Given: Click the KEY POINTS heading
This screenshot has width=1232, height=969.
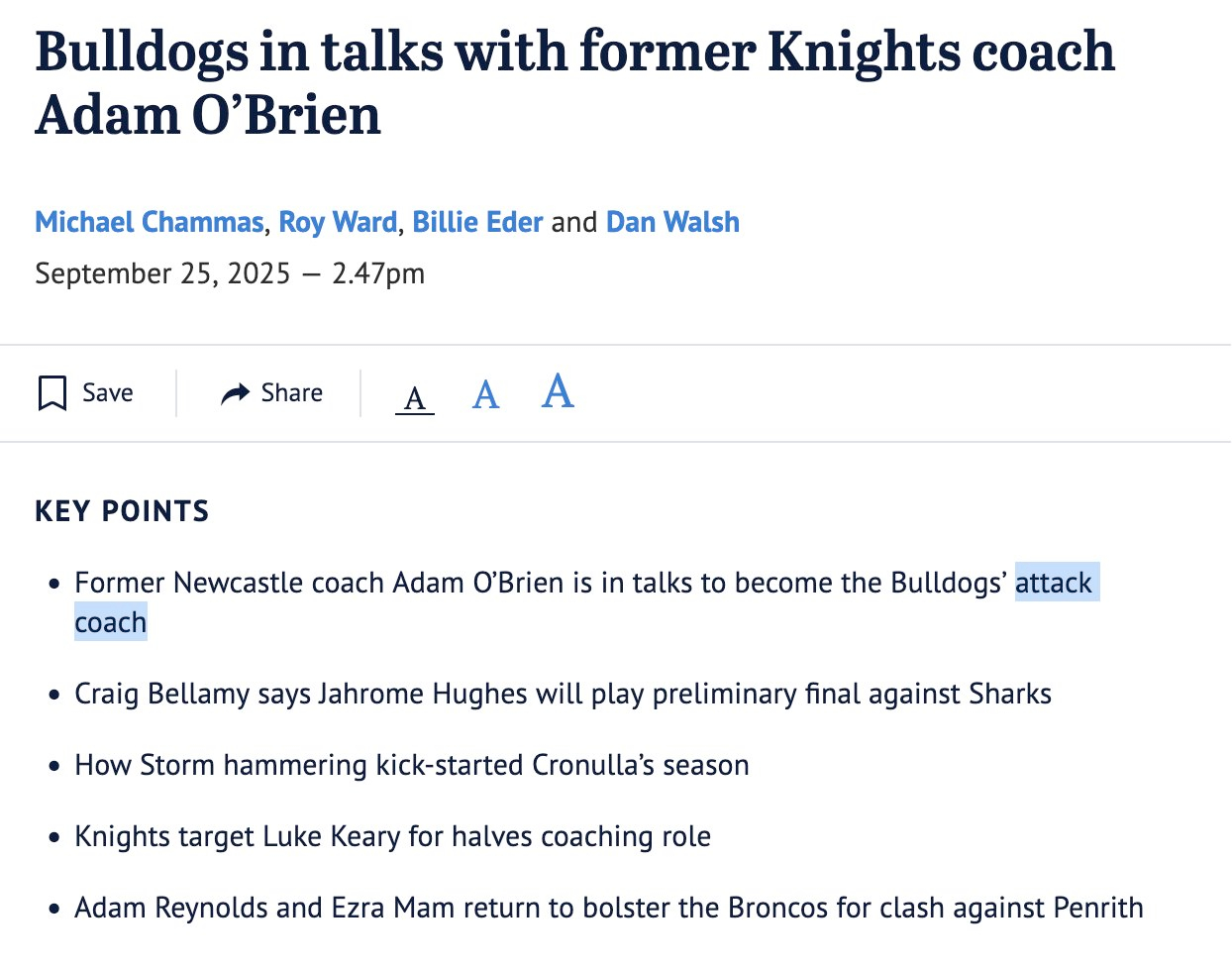Looking at the screenshot, I should click(x=122, y=511).
